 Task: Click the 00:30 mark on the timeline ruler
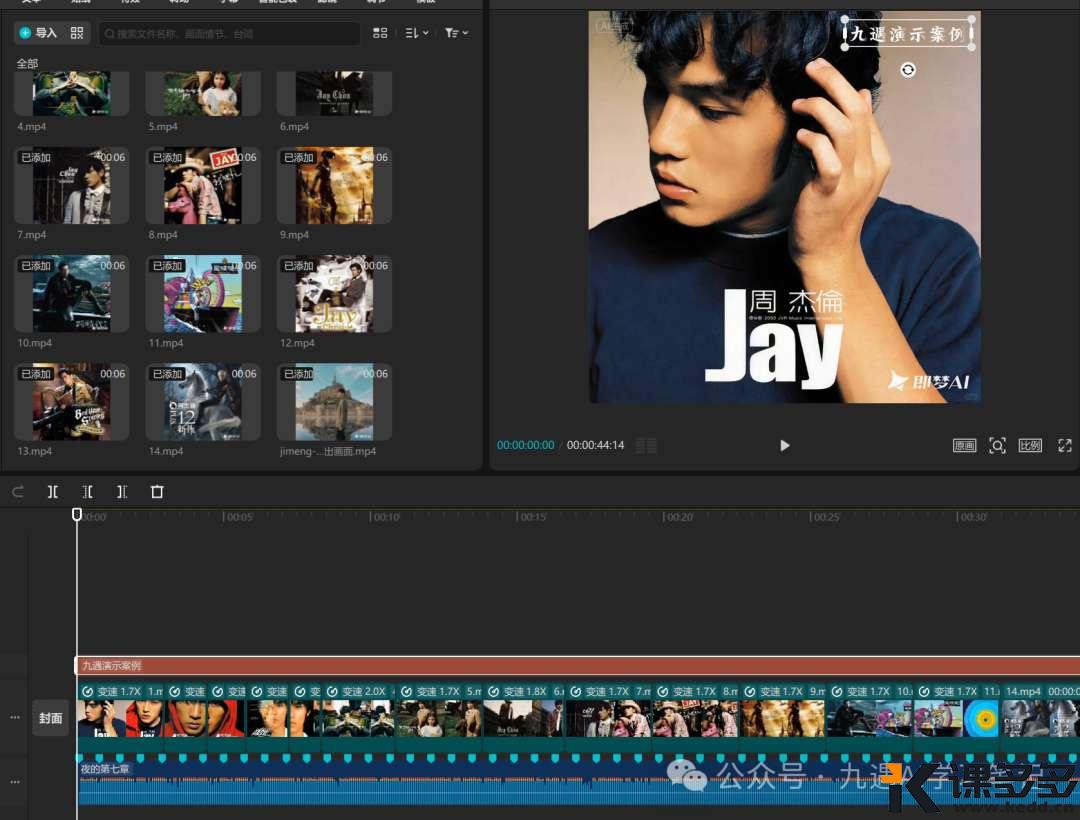973,517
